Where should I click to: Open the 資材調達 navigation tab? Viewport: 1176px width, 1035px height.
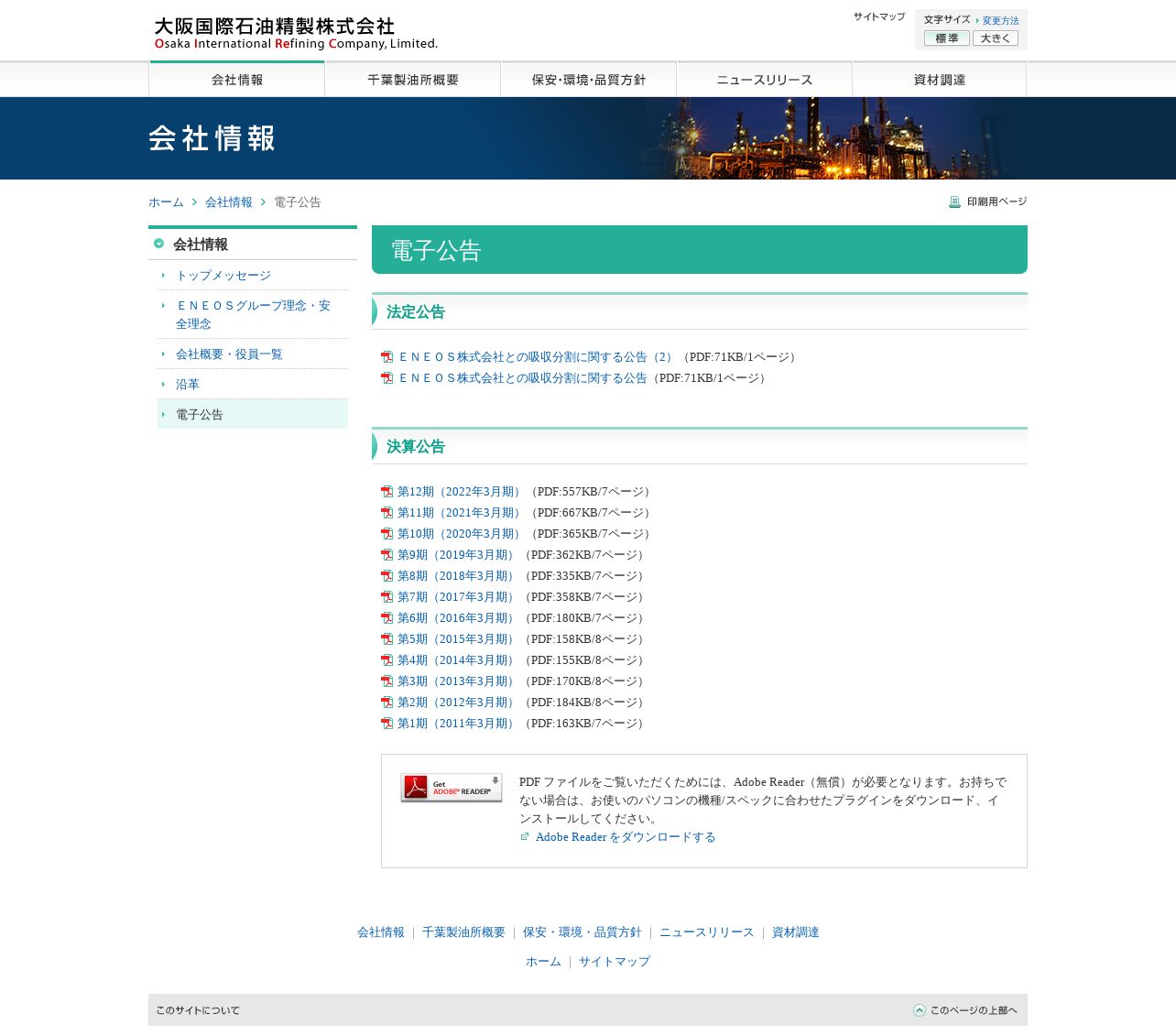[940, 80]
